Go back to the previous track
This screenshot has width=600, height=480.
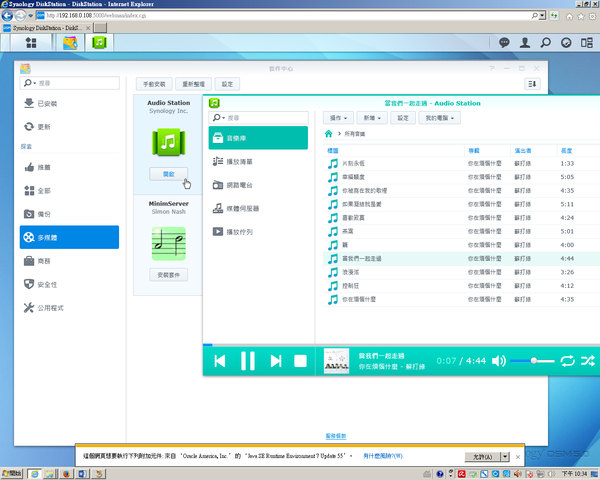[x=220, y=360]
